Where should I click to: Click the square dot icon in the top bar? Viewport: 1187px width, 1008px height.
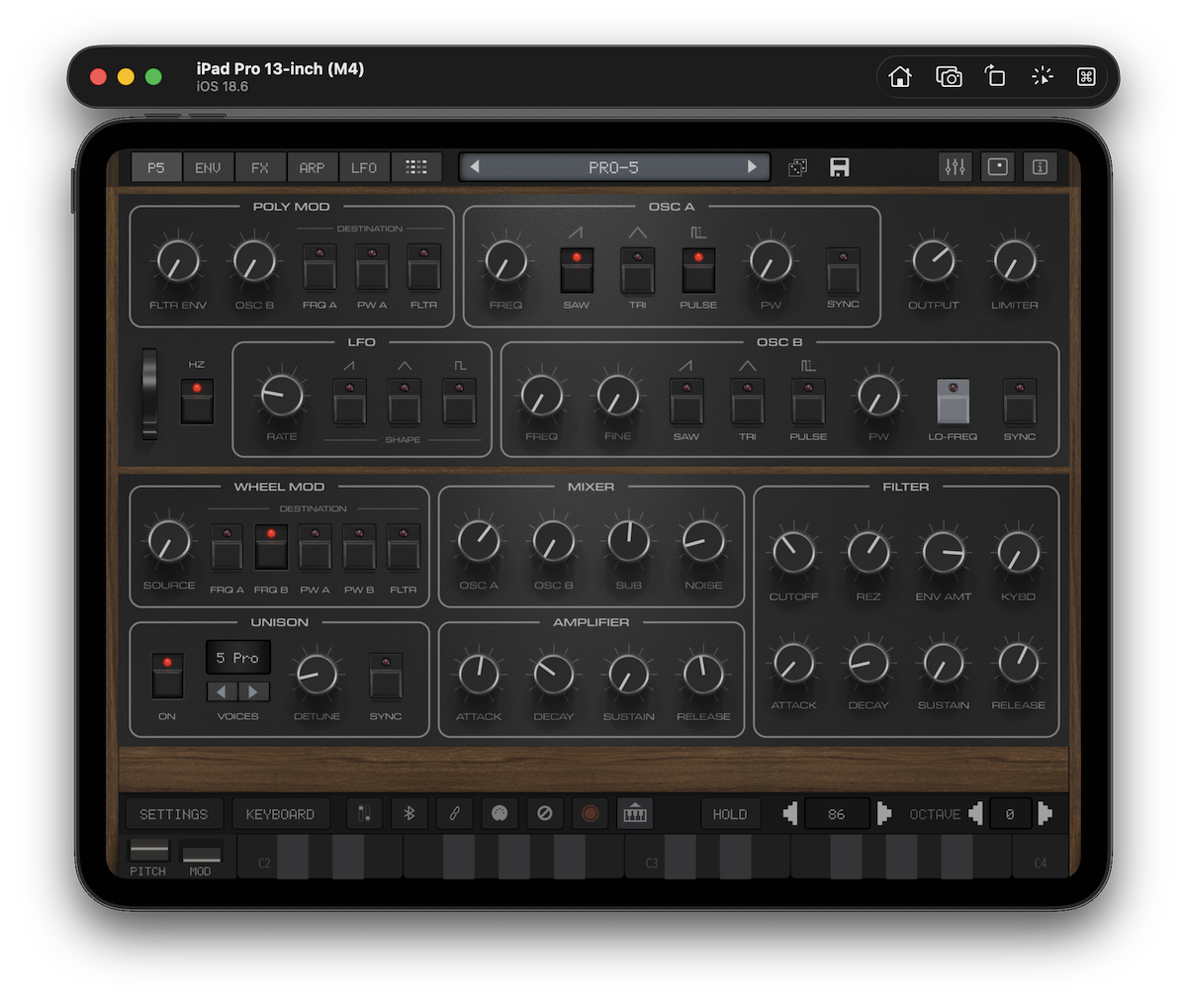pyautogui.click(x=998, y=167)
